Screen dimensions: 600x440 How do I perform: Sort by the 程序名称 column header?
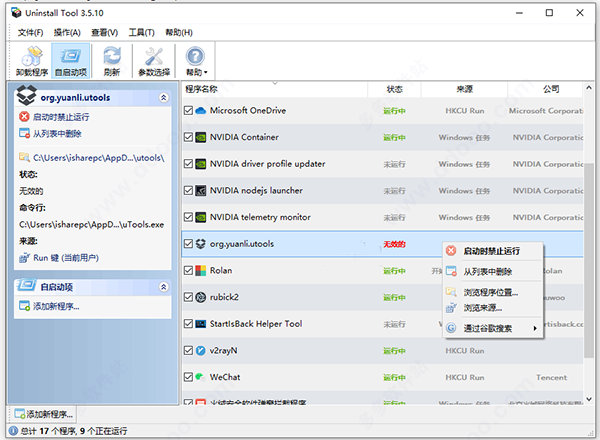(x=275, y=90)
